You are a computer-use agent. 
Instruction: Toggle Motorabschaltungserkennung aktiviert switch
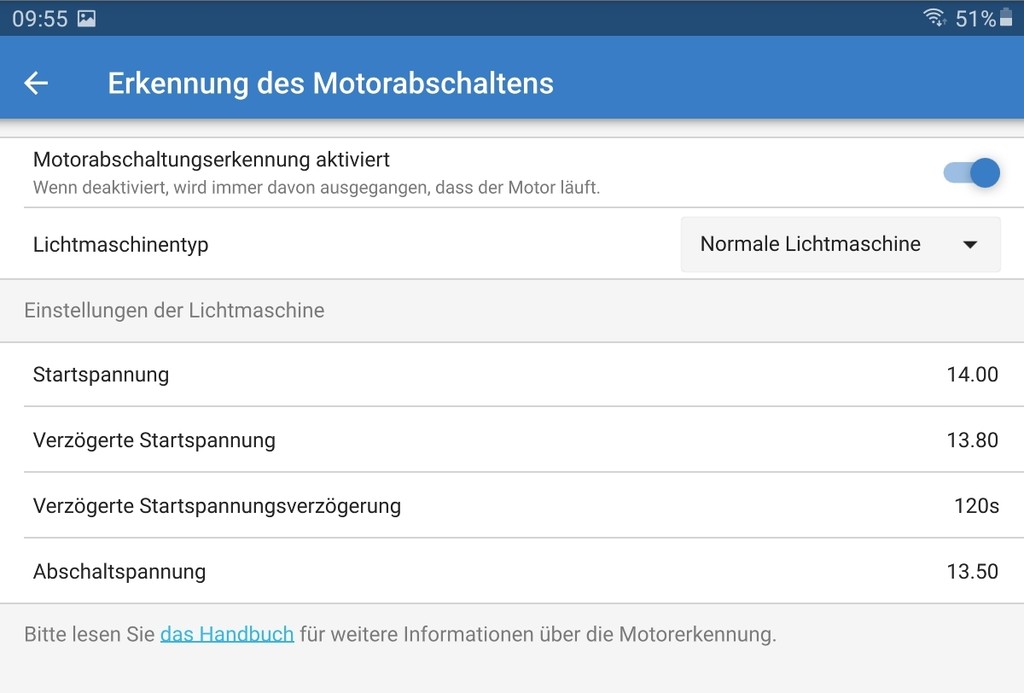click(972, 173)
